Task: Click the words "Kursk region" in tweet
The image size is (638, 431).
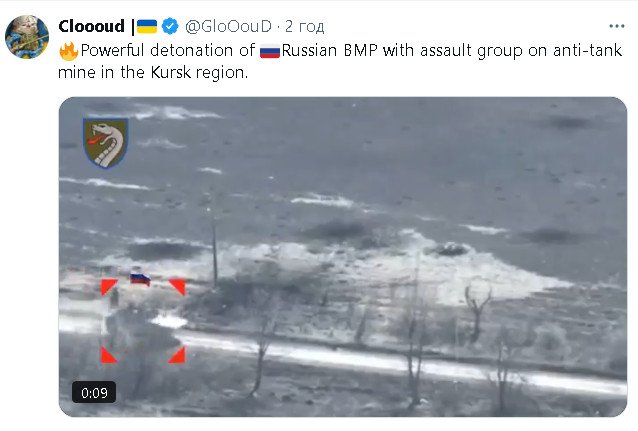Action: (199, 72)
